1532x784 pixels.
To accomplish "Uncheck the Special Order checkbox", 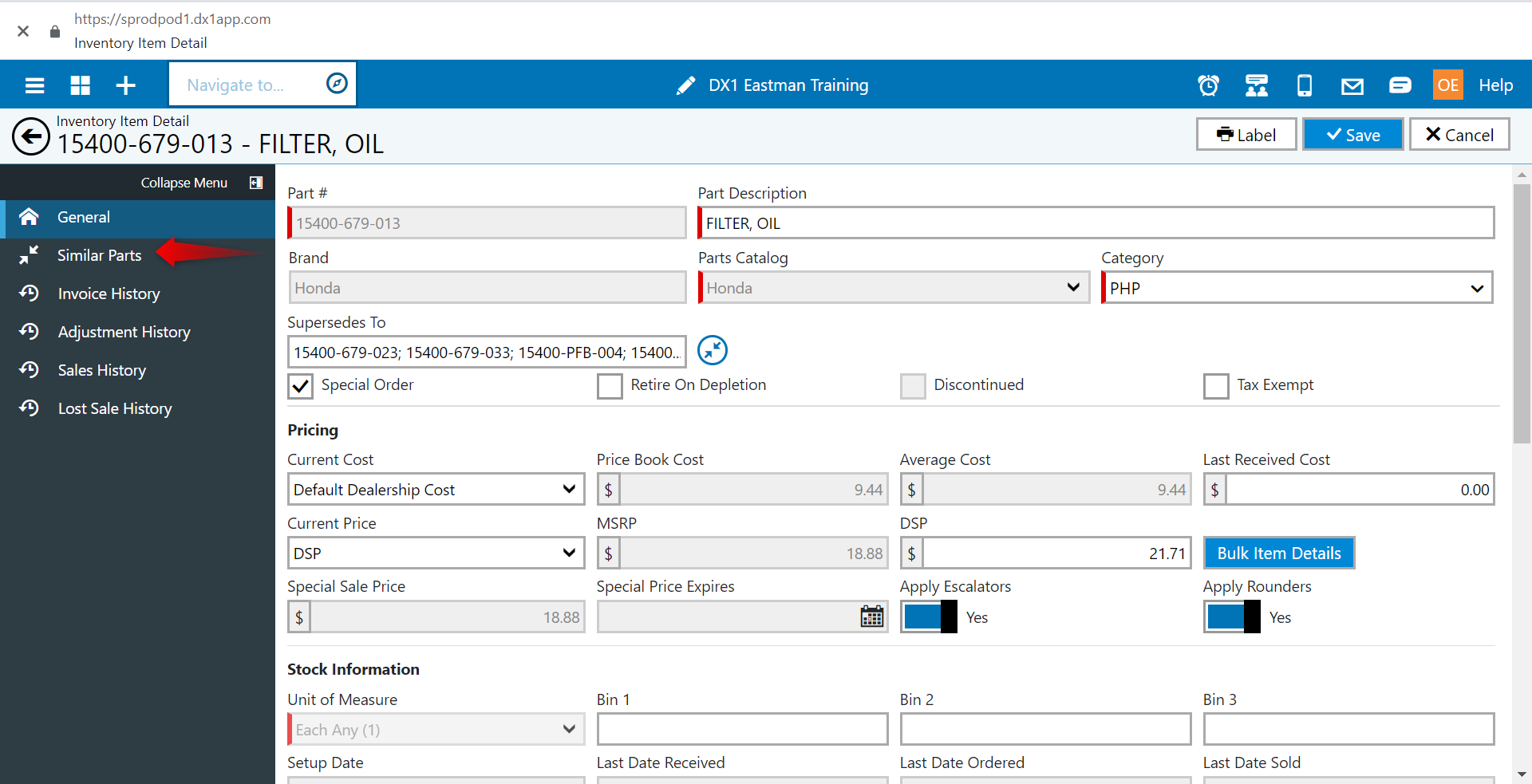I will (x=301, y=386).
